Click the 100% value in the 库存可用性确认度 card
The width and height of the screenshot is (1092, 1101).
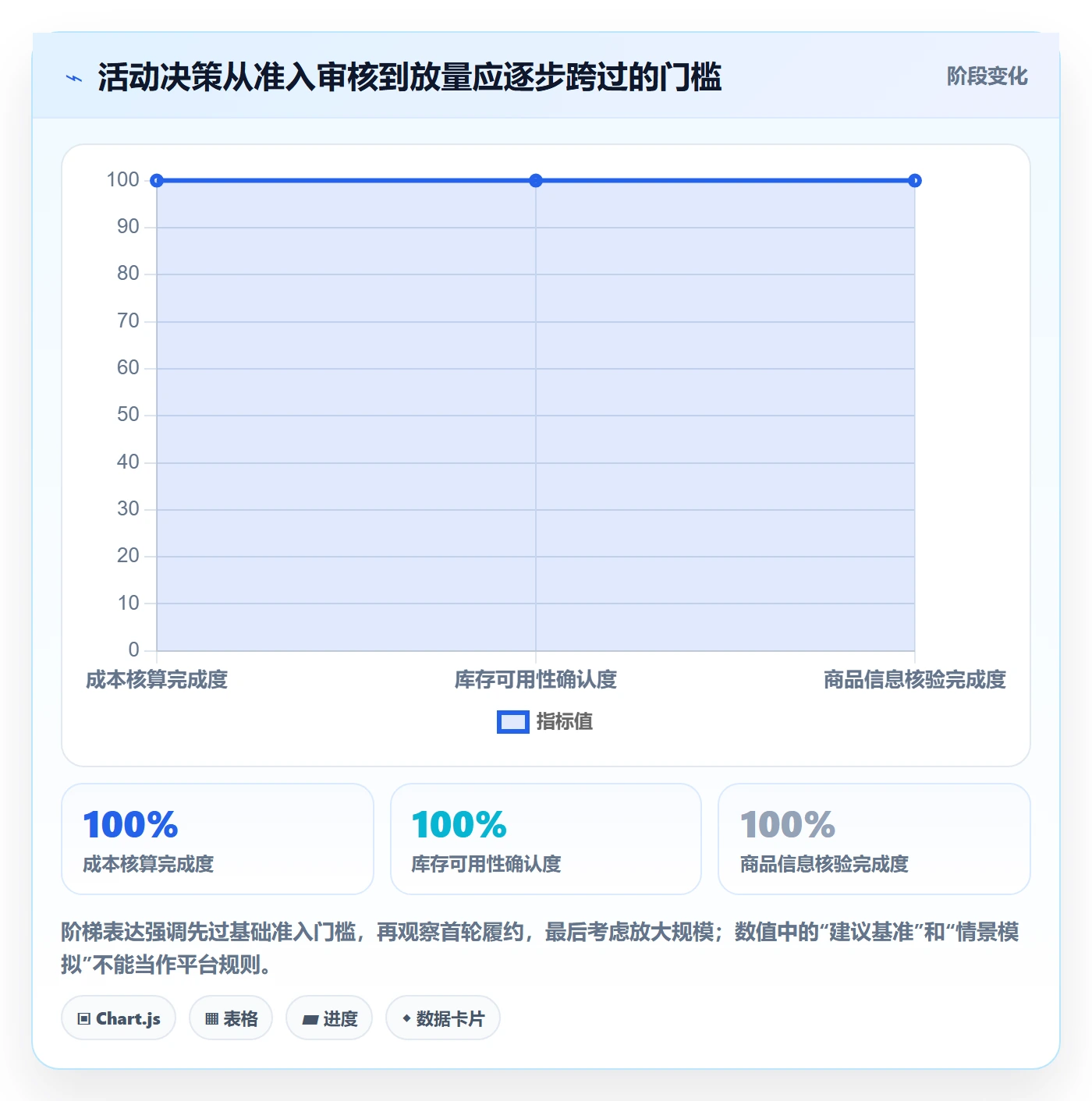pos(459,825)
